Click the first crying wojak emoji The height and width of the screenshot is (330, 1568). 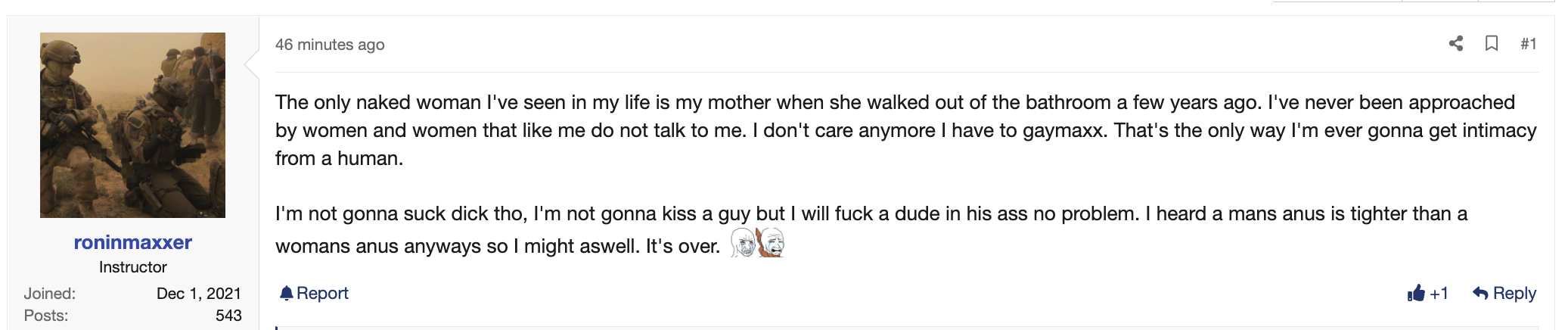(744, 243)
